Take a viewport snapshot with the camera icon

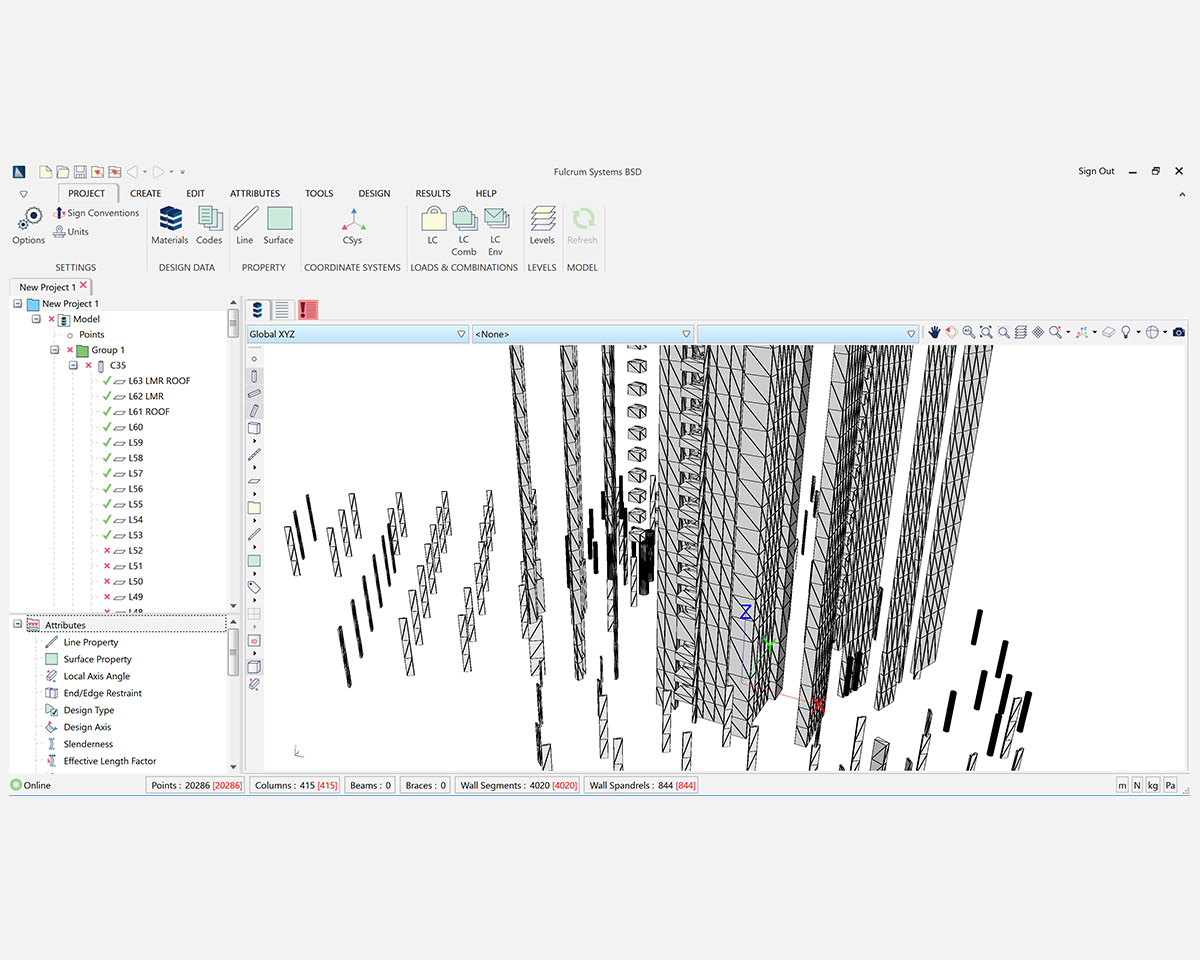[1179, 331]
